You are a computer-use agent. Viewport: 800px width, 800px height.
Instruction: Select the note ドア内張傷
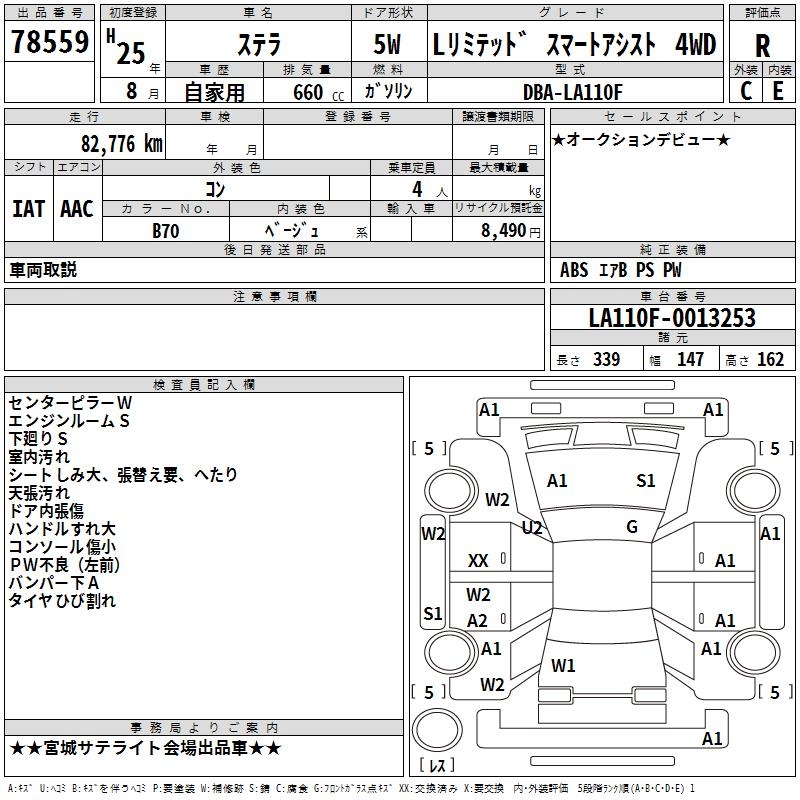tap(46, 511)
